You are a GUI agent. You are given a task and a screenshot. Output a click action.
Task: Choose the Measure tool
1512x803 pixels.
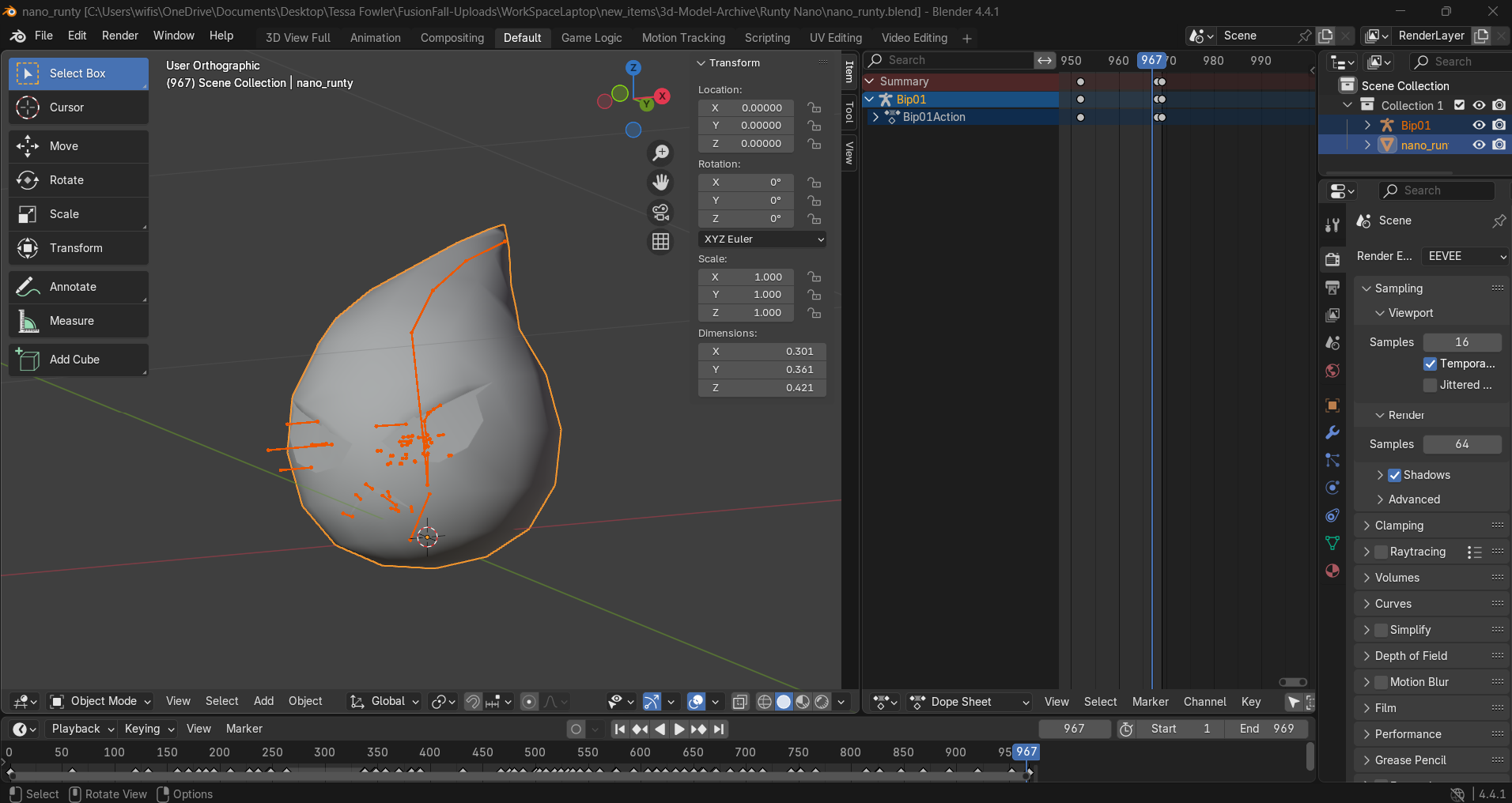pyautogui.click(x=78, y=321)
